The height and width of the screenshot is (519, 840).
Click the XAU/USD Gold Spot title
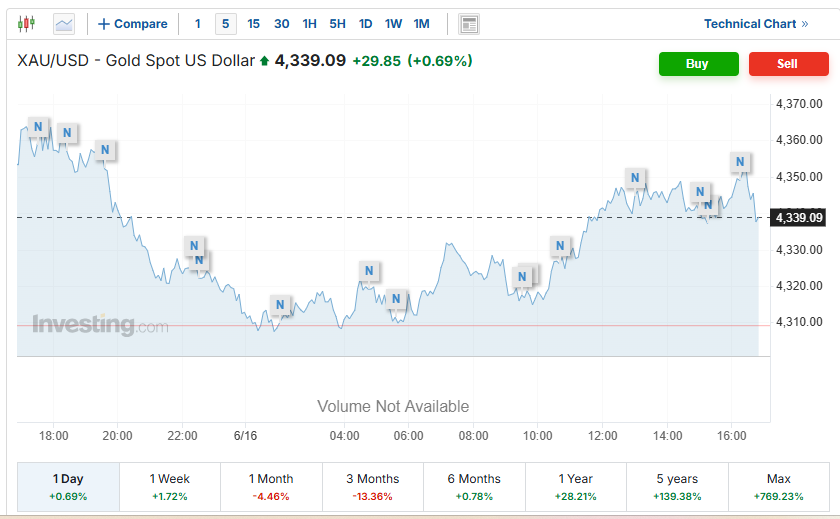136,61
